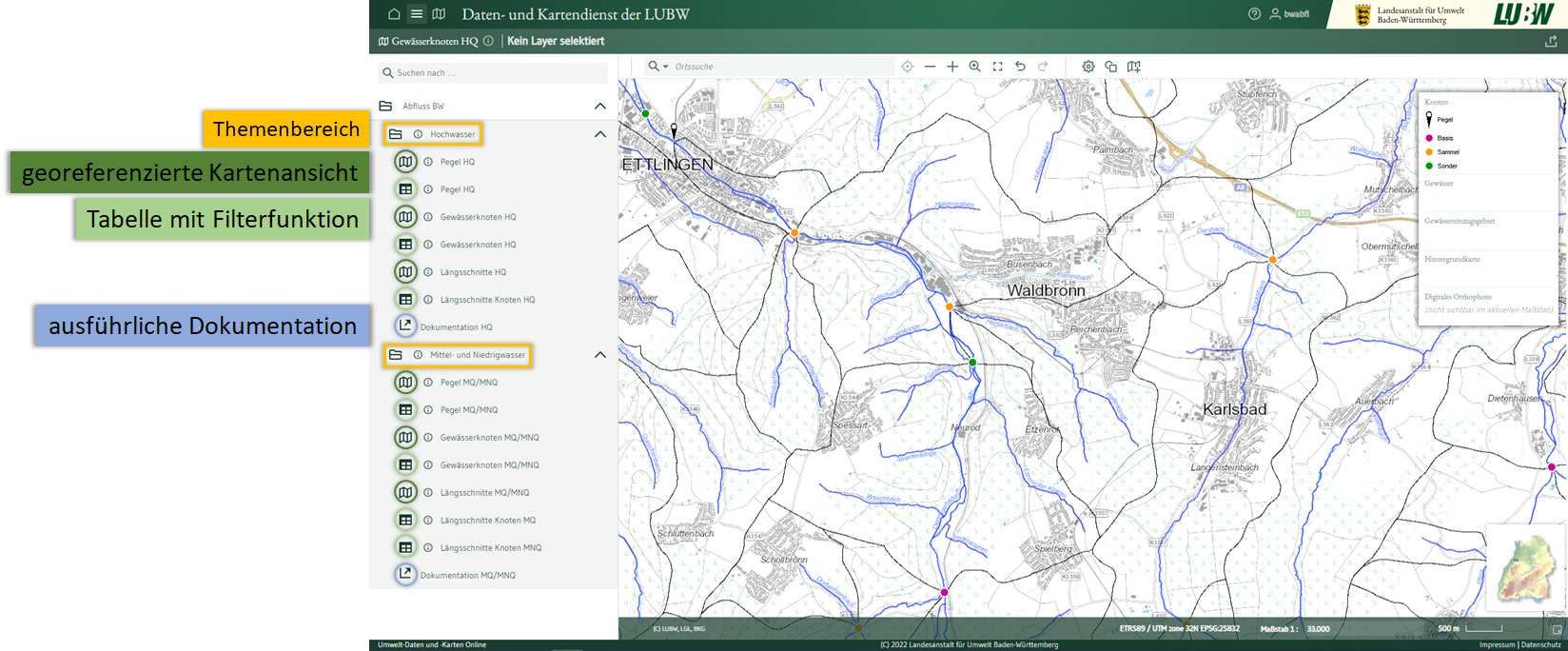
Task: Click the LUBW logo
Action: [1523, 14]
